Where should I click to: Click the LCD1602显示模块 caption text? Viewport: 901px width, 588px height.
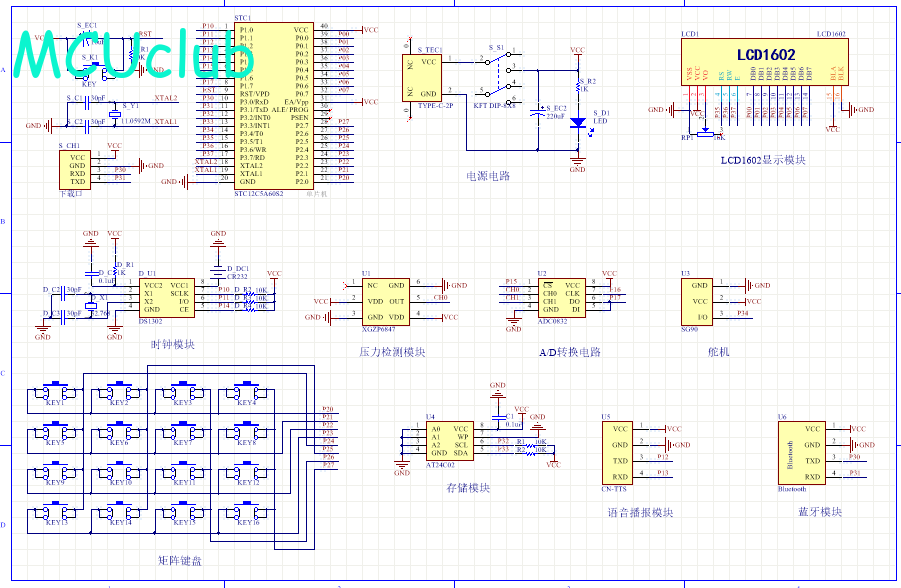click(763, 160)
